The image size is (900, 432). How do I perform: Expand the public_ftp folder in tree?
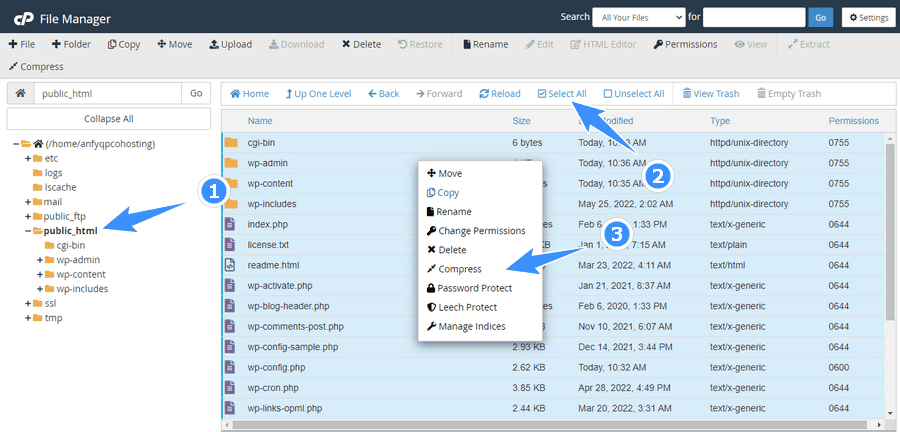click(28, 216)
